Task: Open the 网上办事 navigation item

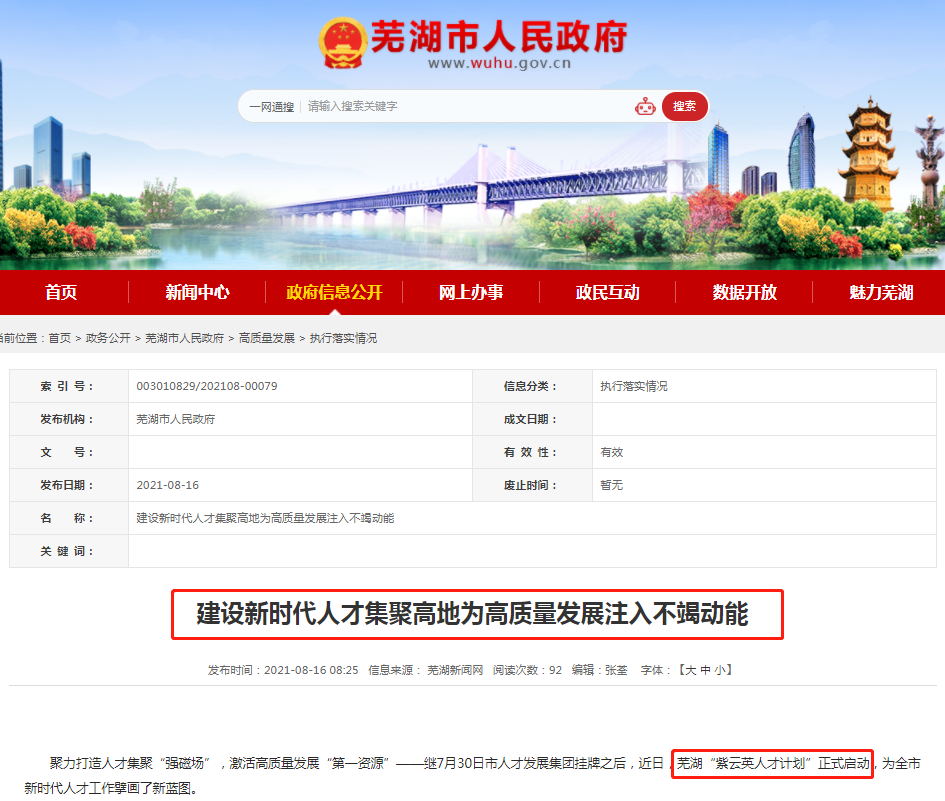Action: click(x=471, y=292)
